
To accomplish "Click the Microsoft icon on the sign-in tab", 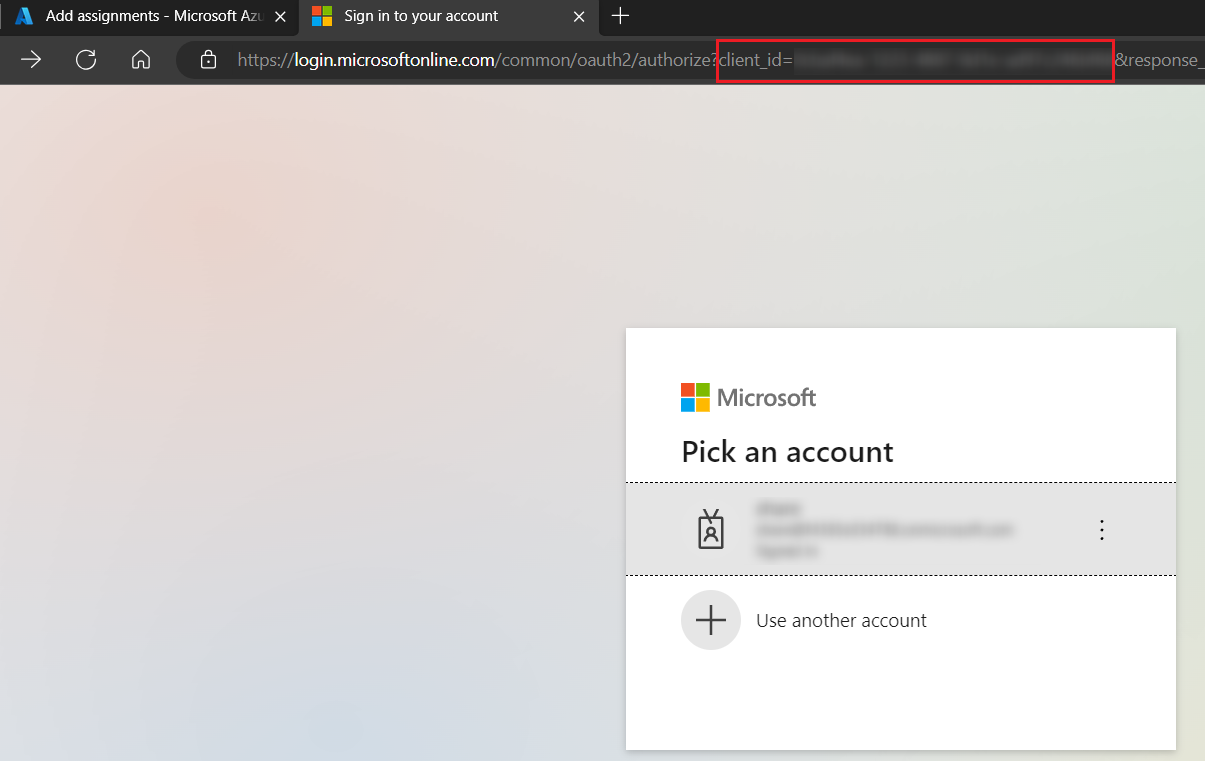I will tap(322, 16).
